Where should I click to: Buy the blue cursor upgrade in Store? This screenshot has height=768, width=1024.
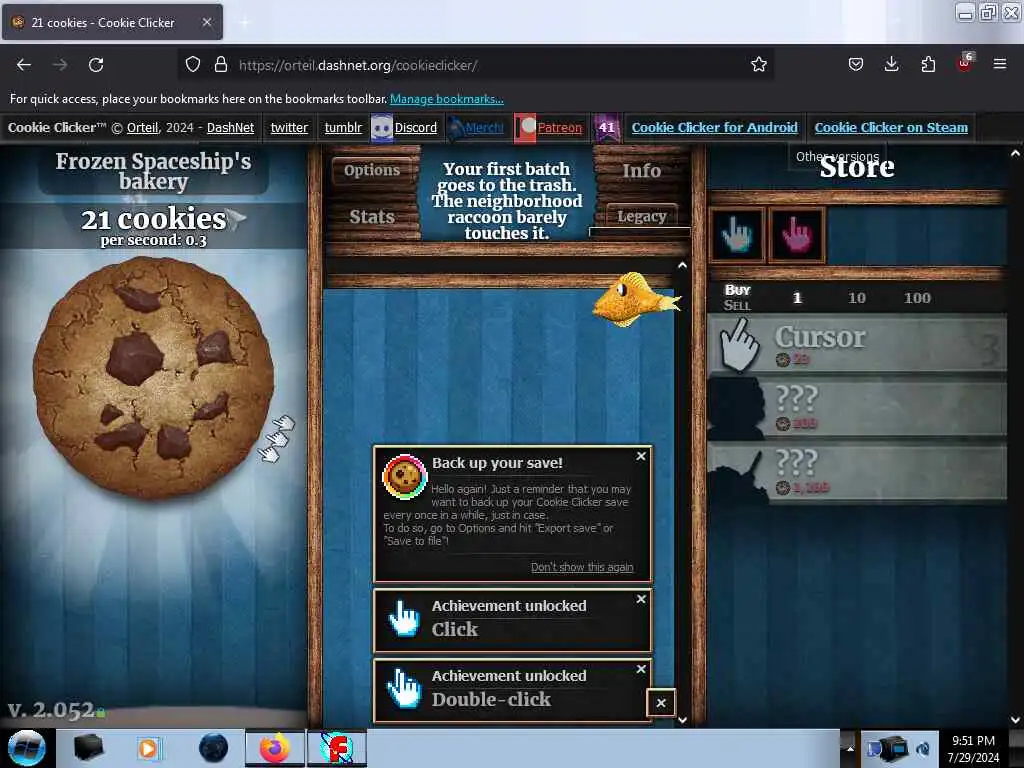coord(737,235)
